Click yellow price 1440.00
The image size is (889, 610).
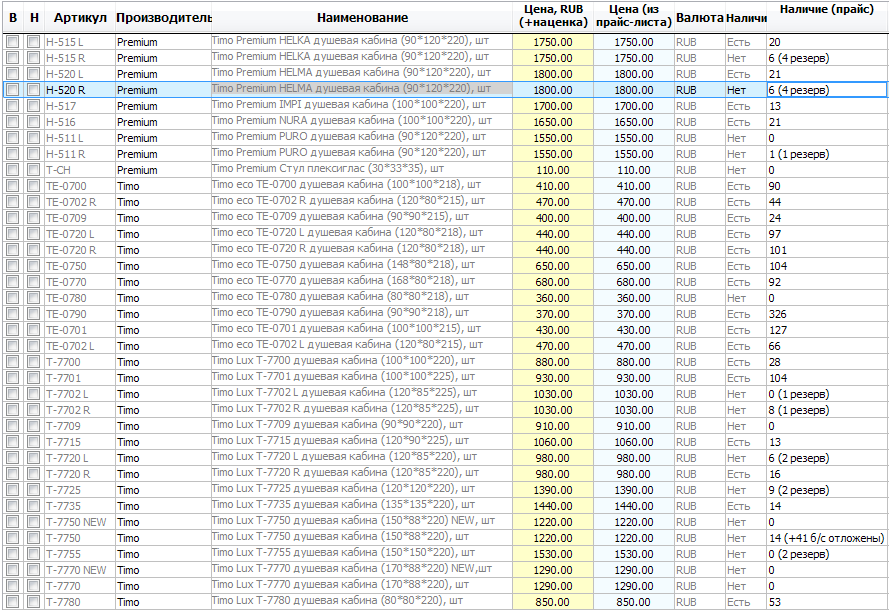(x=553, y=506)
